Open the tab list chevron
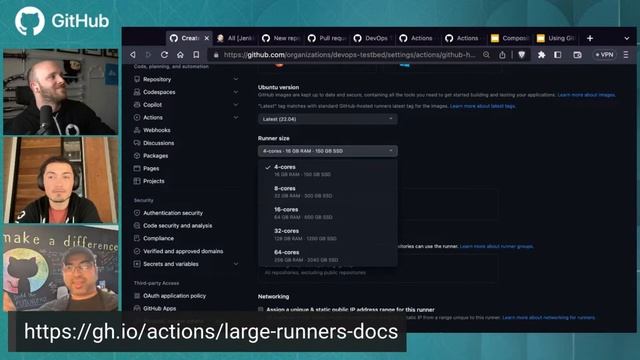Image resolution: width=640 pixels, height=360 pixels. point(627,38)
